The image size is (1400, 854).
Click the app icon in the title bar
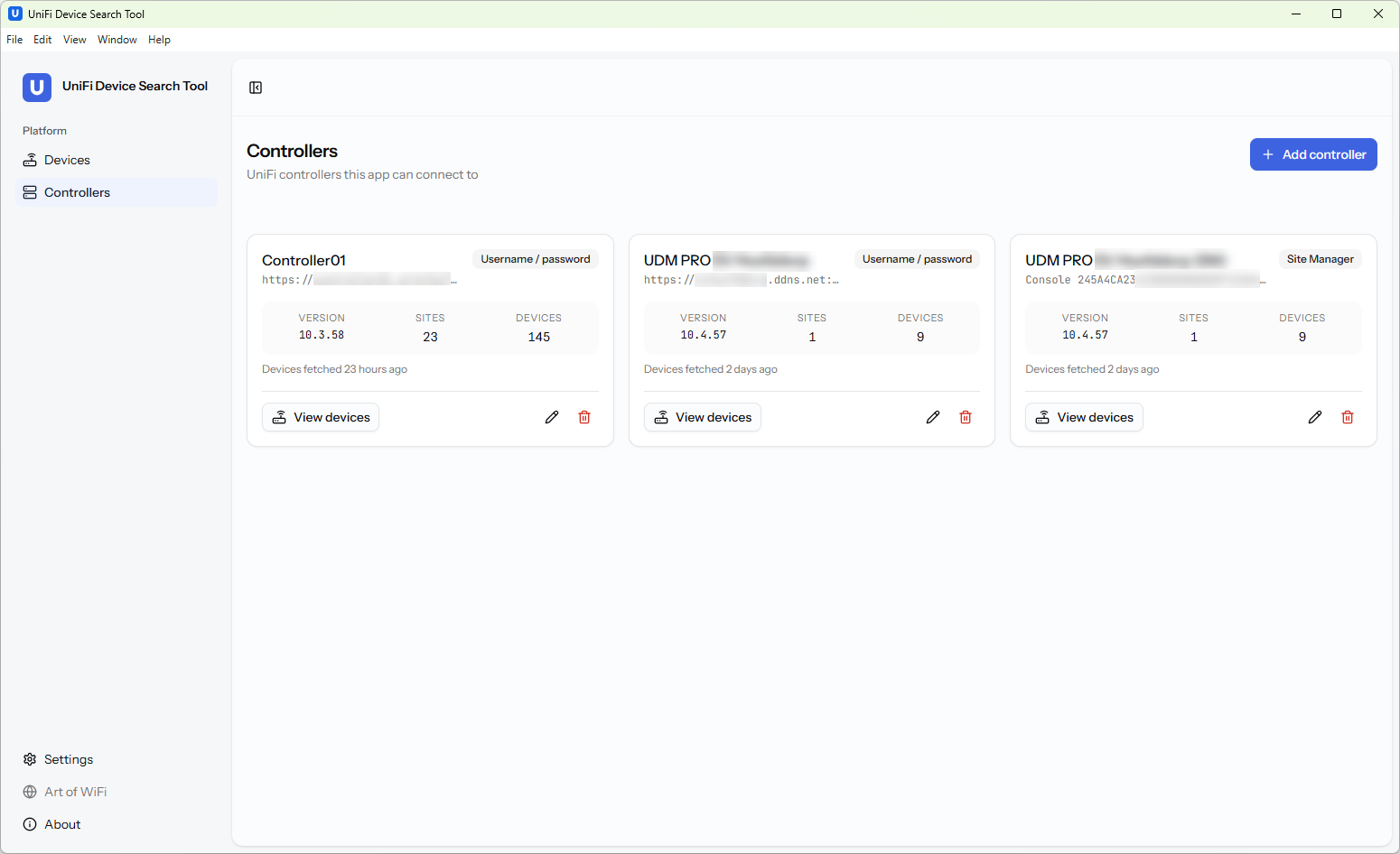pos(14,14)
